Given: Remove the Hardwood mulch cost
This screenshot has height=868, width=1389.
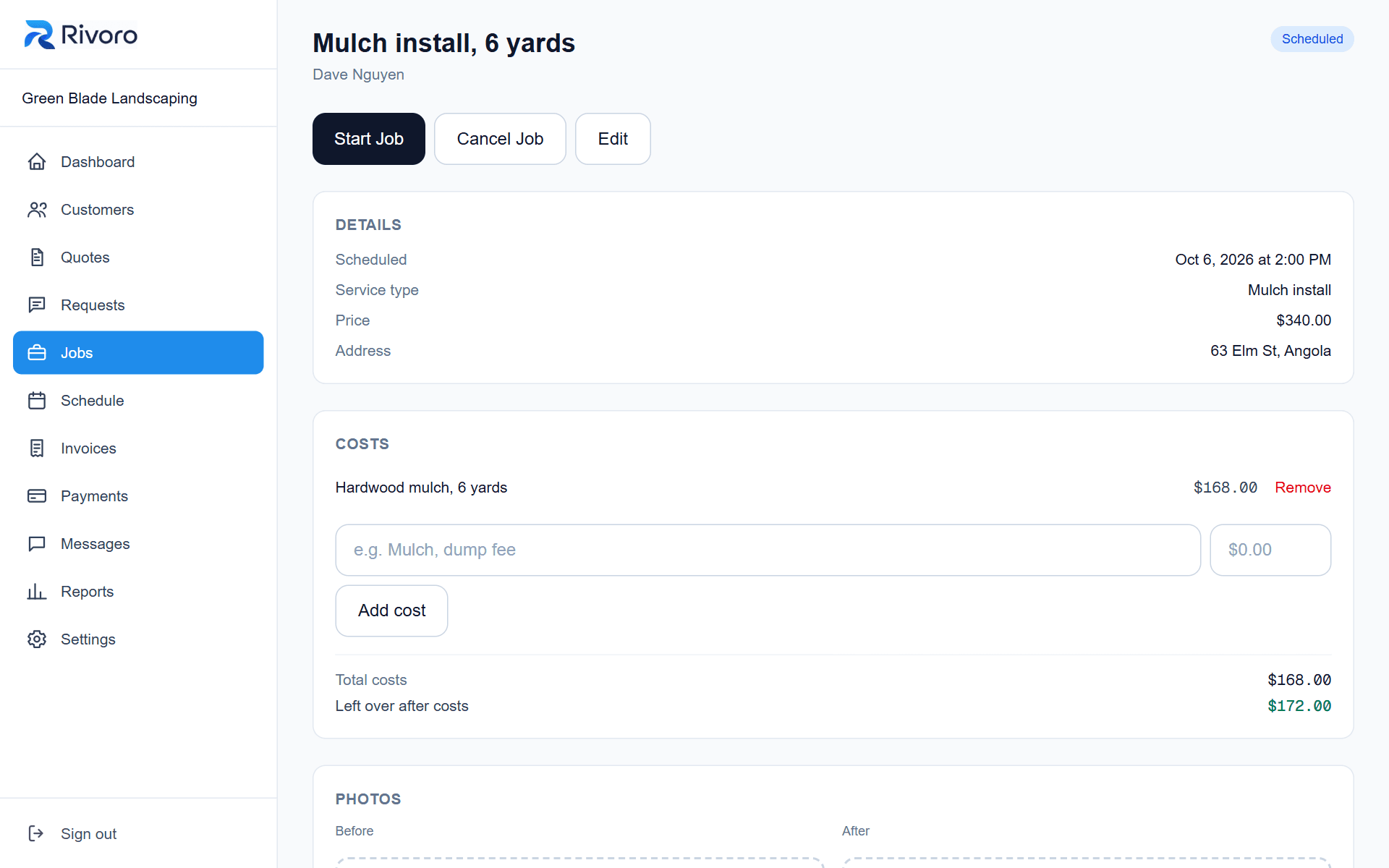Looking at the screenshot, I should pos(1302,488).
